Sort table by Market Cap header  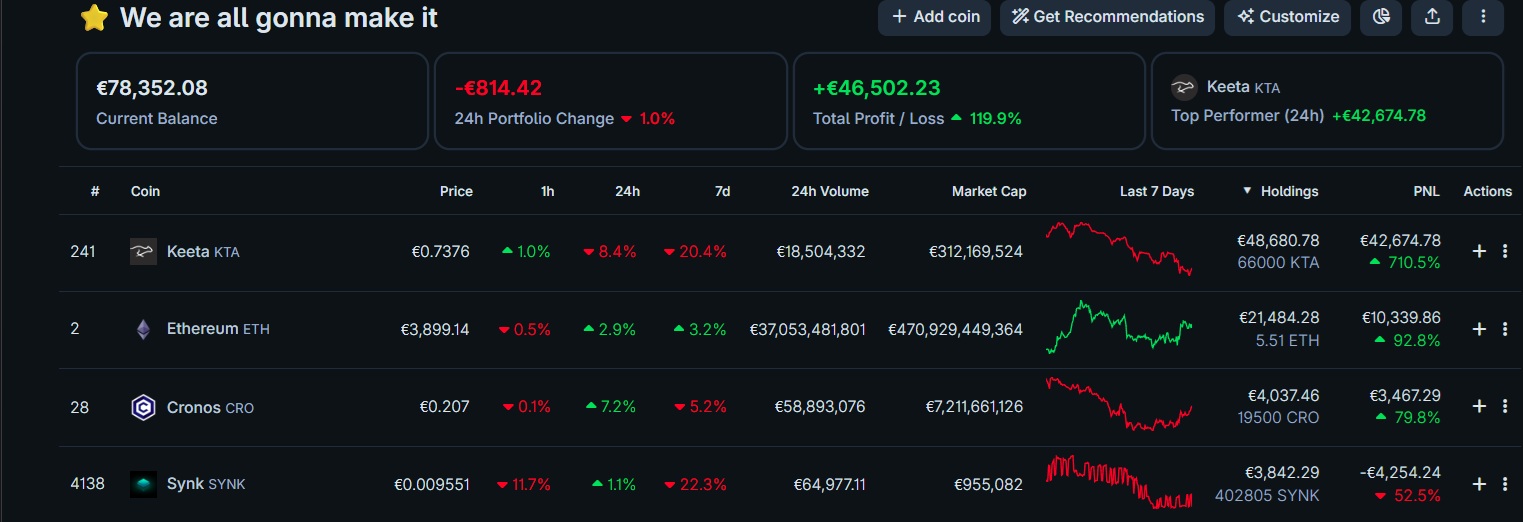(x=989, y=191)
